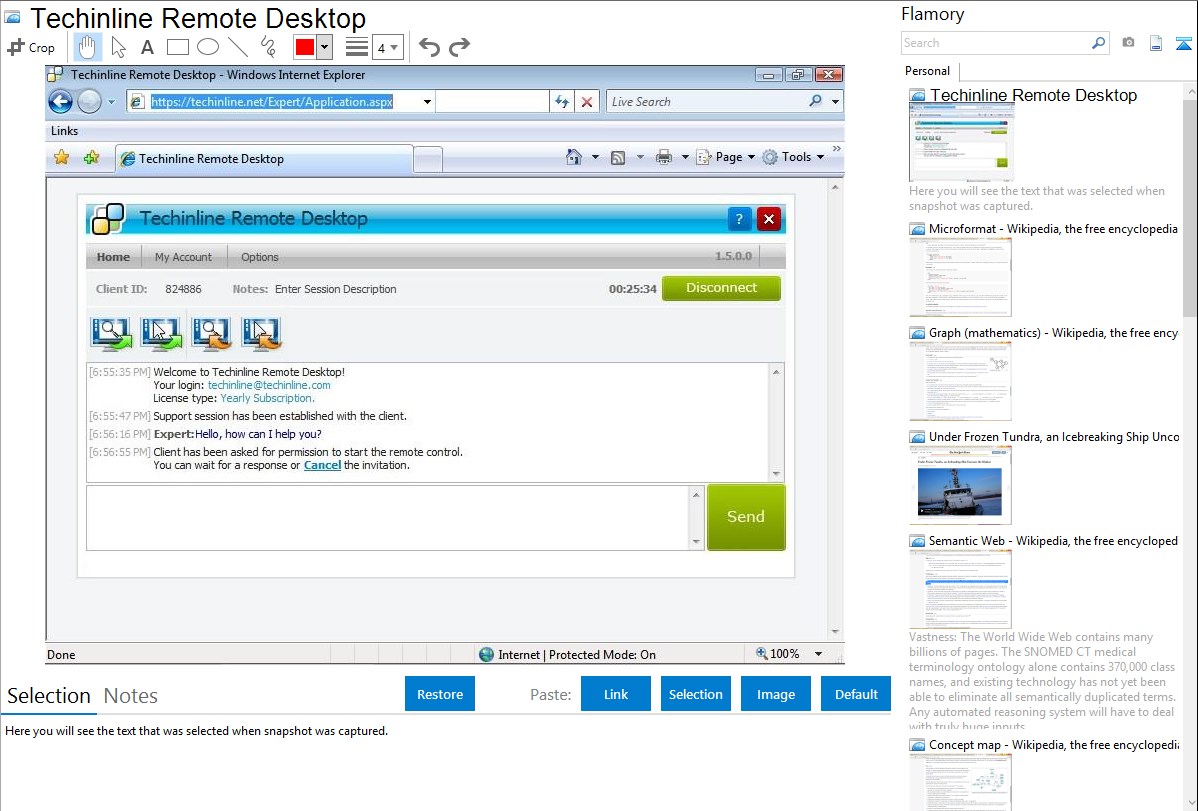
Task: Pick the freehand scribble tool
Action: pos(268,47)
